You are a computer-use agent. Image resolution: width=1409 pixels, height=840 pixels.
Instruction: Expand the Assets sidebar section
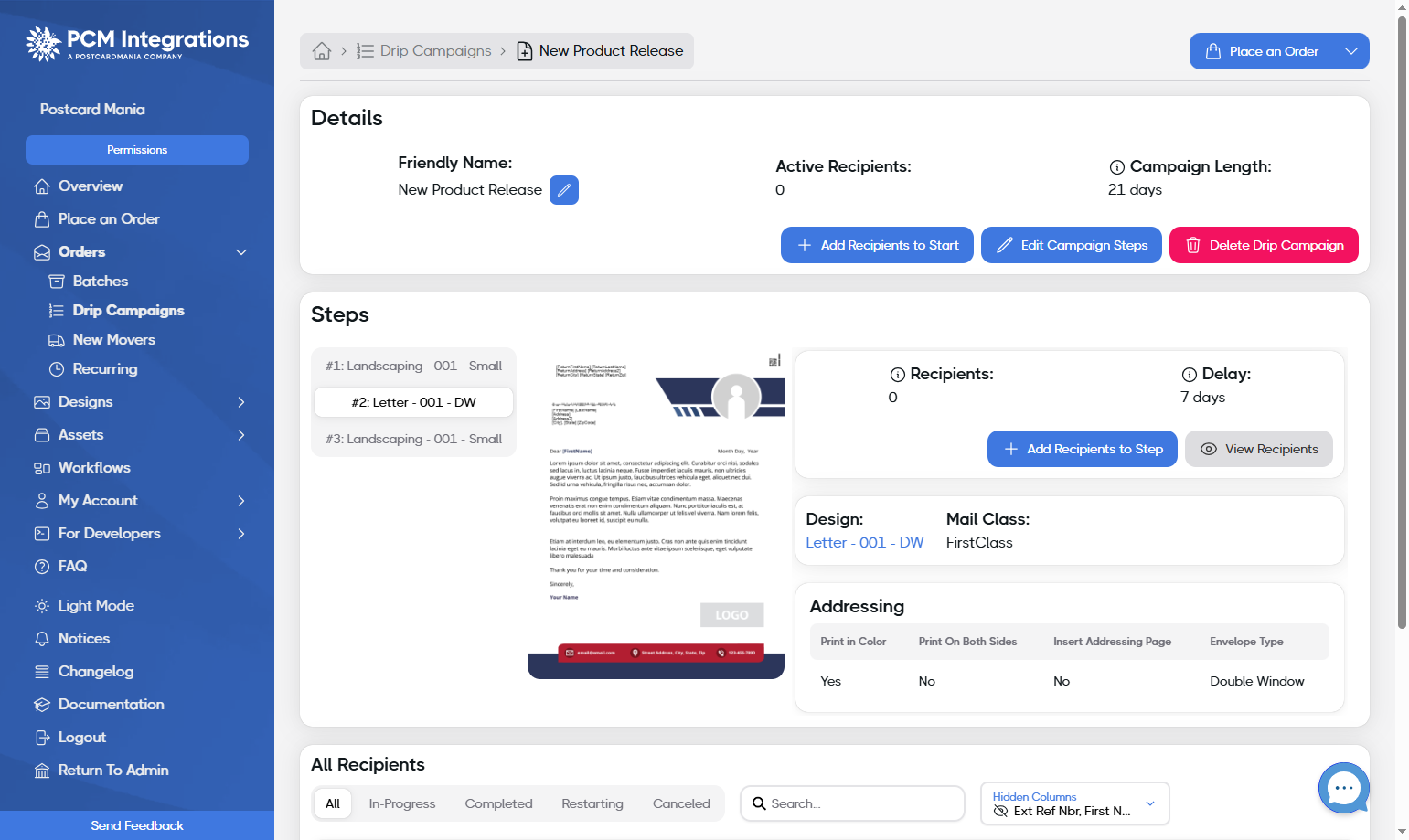click(x=241, y=435)
